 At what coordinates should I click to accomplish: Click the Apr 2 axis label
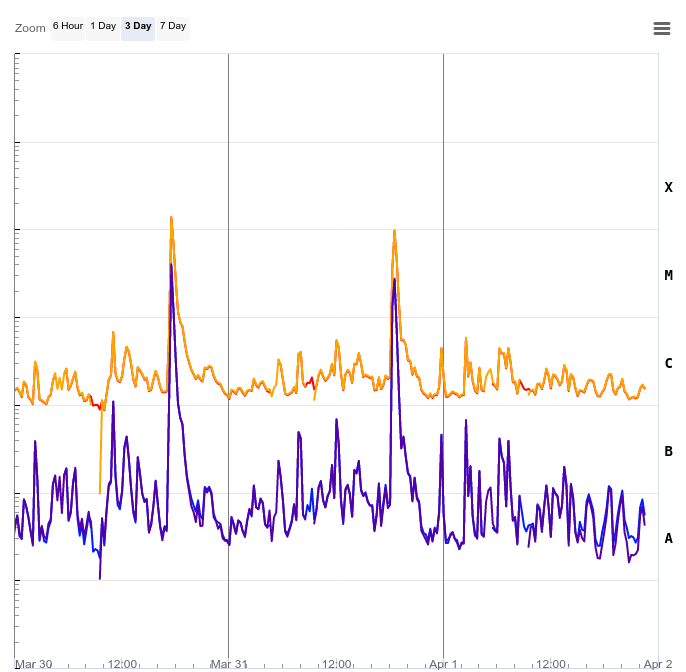[x=657, y=664]
